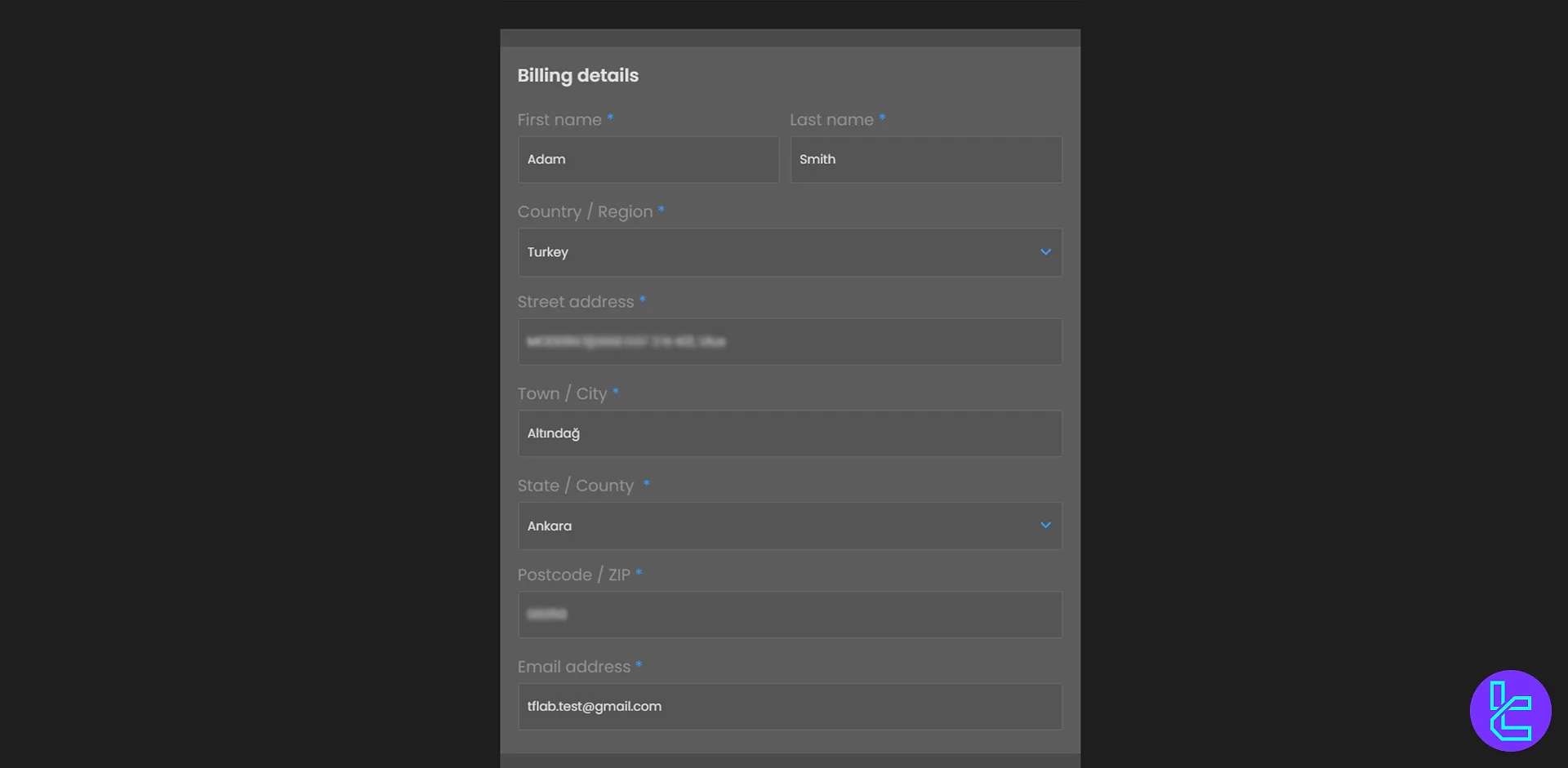Click the State / County label
This screenshot has height=768, width=1568.
point(576,486)
